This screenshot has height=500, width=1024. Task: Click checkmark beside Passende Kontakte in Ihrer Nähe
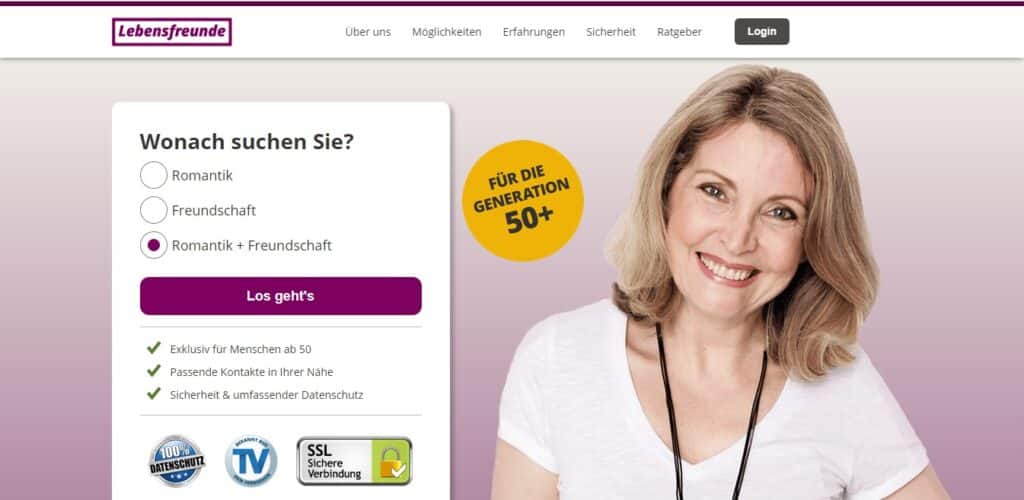point(154,371)
